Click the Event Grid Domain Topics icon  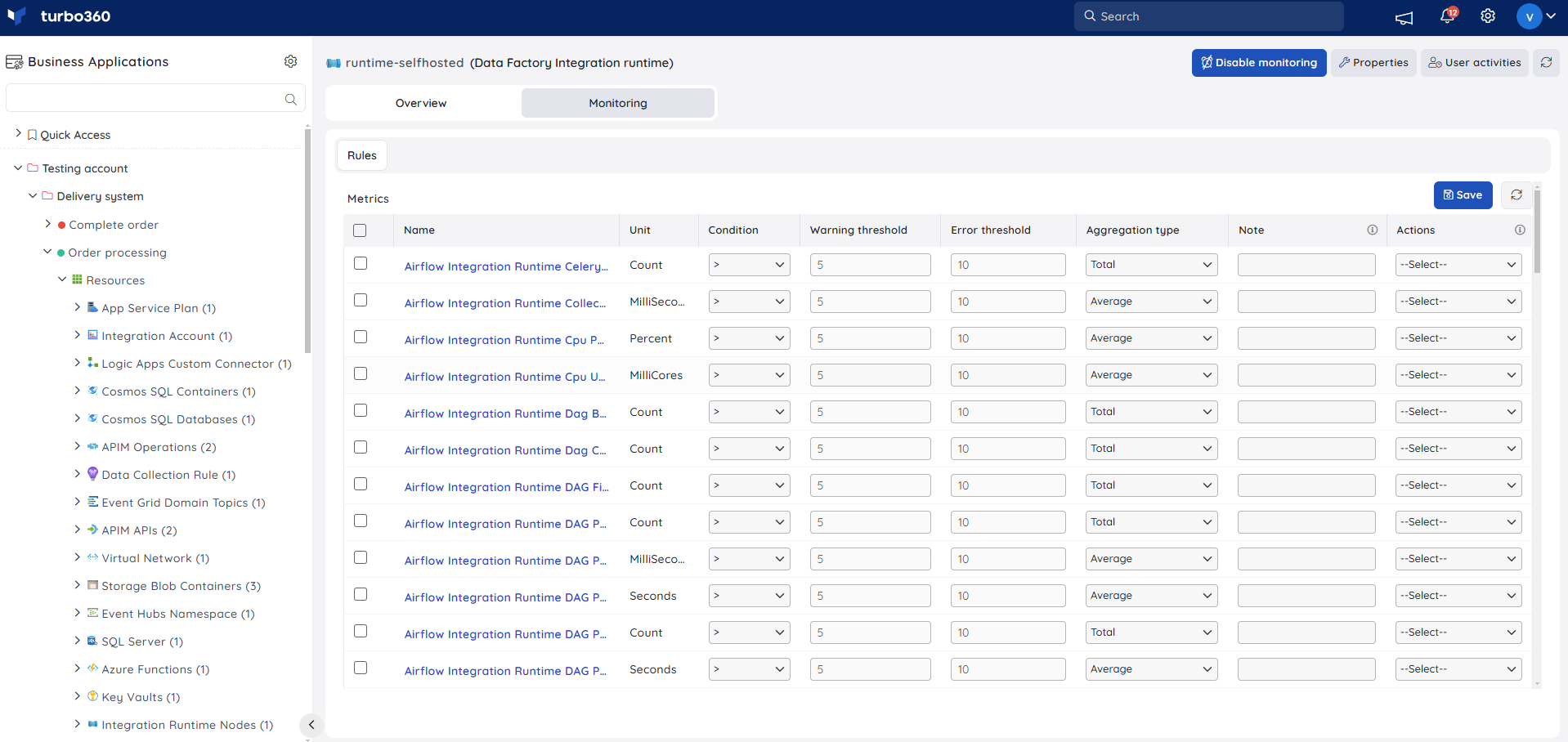(x=92, y=502)
